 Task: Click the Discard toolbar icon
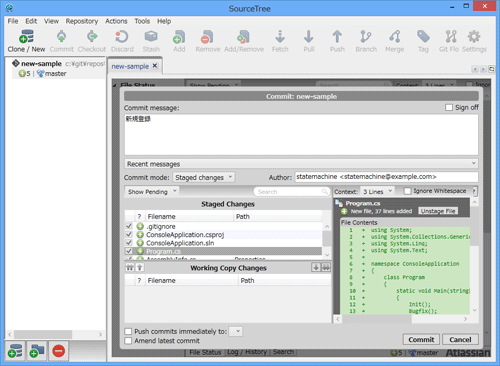122,41
